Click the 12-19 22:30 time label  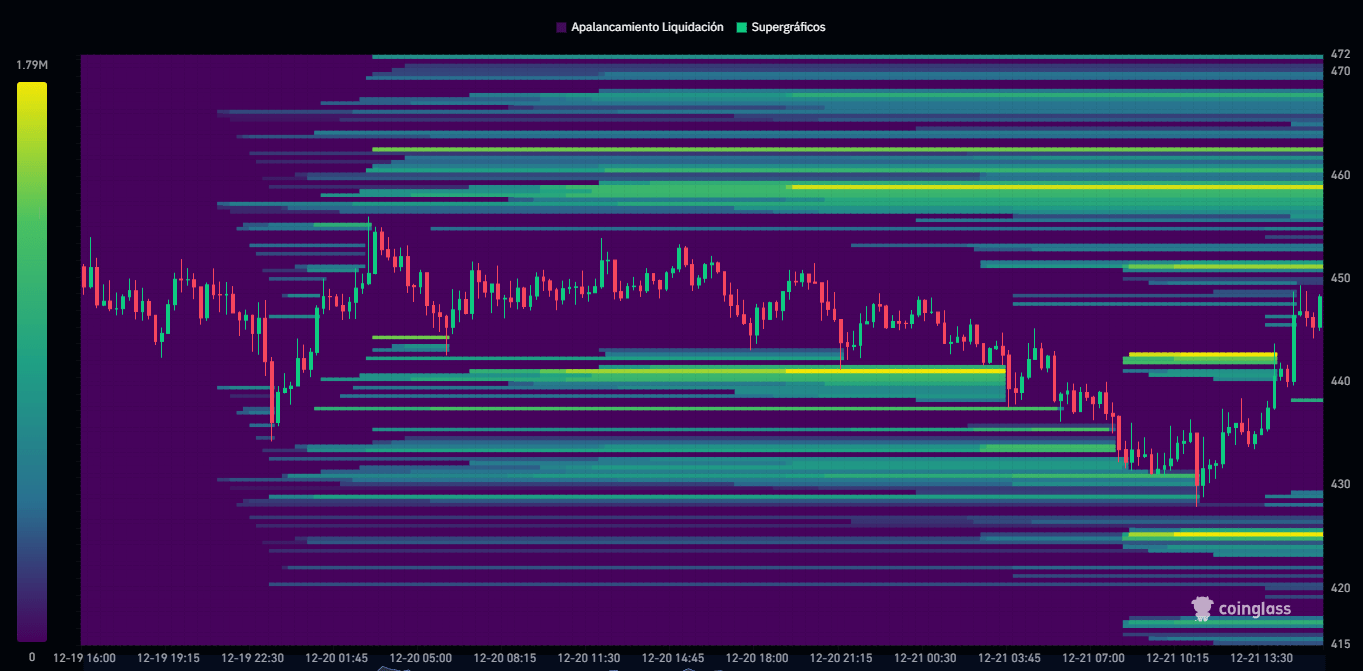[x=252, y=658]
